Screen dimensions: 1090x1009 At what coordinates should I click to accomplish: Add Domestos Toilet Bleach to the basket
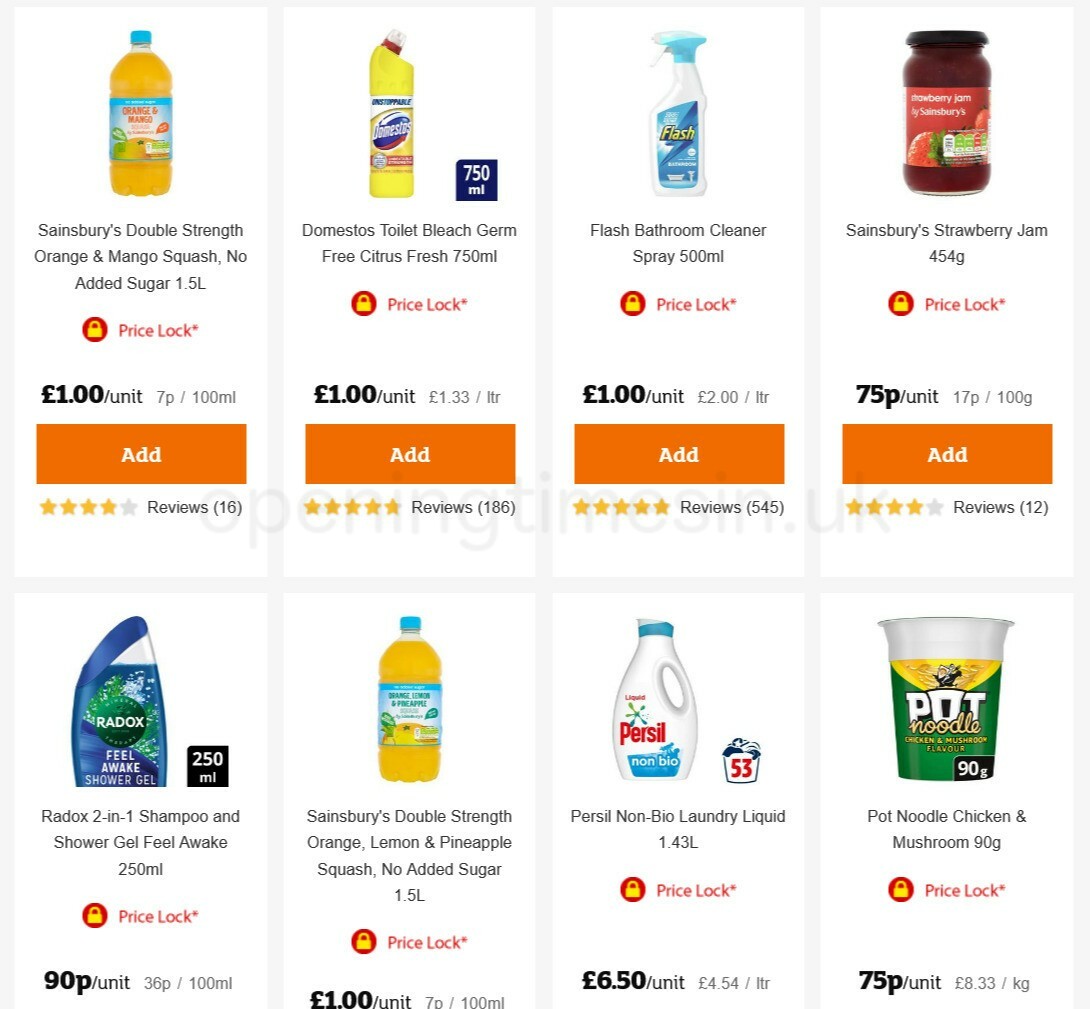[410, 454]
